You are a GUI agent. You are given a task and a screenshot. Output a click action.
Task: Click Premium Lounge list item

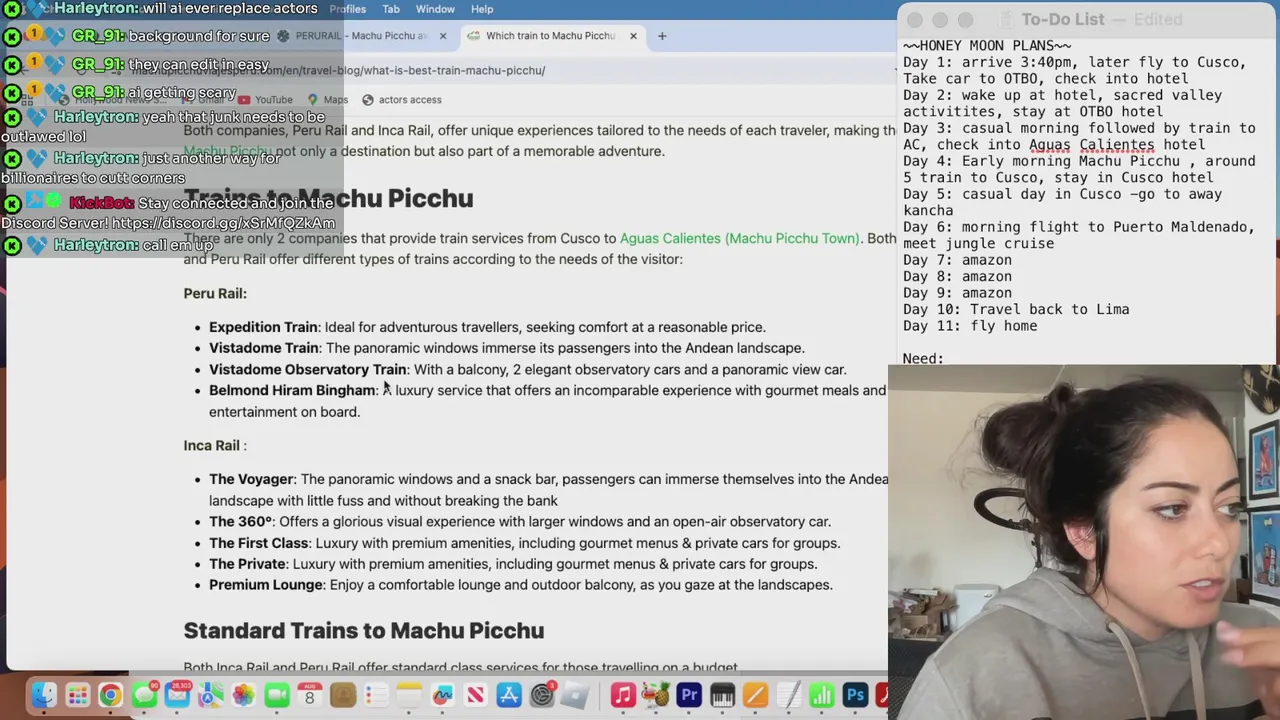click(x=520, y=585)
